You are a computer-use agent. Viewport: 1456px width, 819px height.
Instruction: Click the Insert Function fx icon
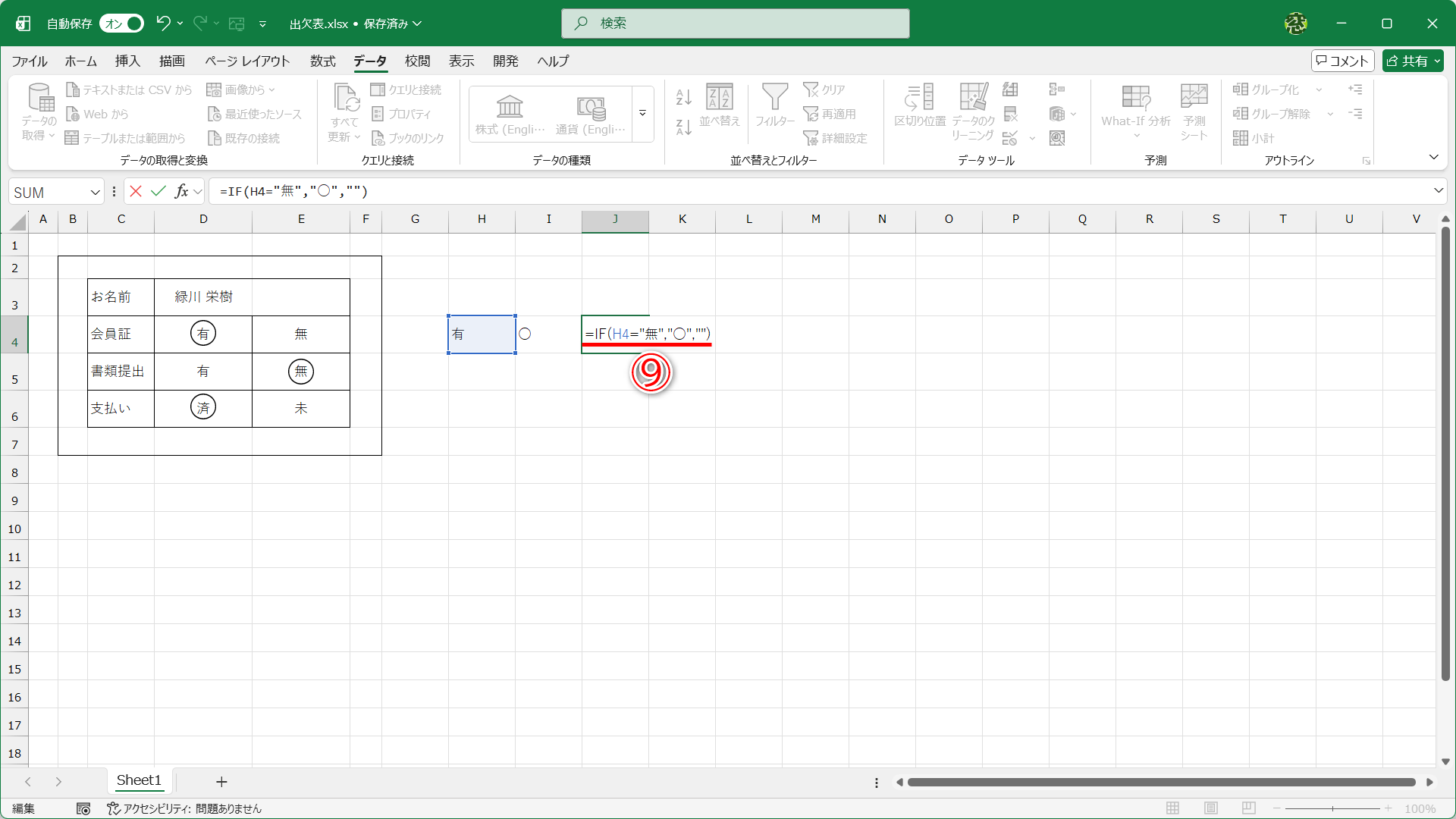coord(181,191)
